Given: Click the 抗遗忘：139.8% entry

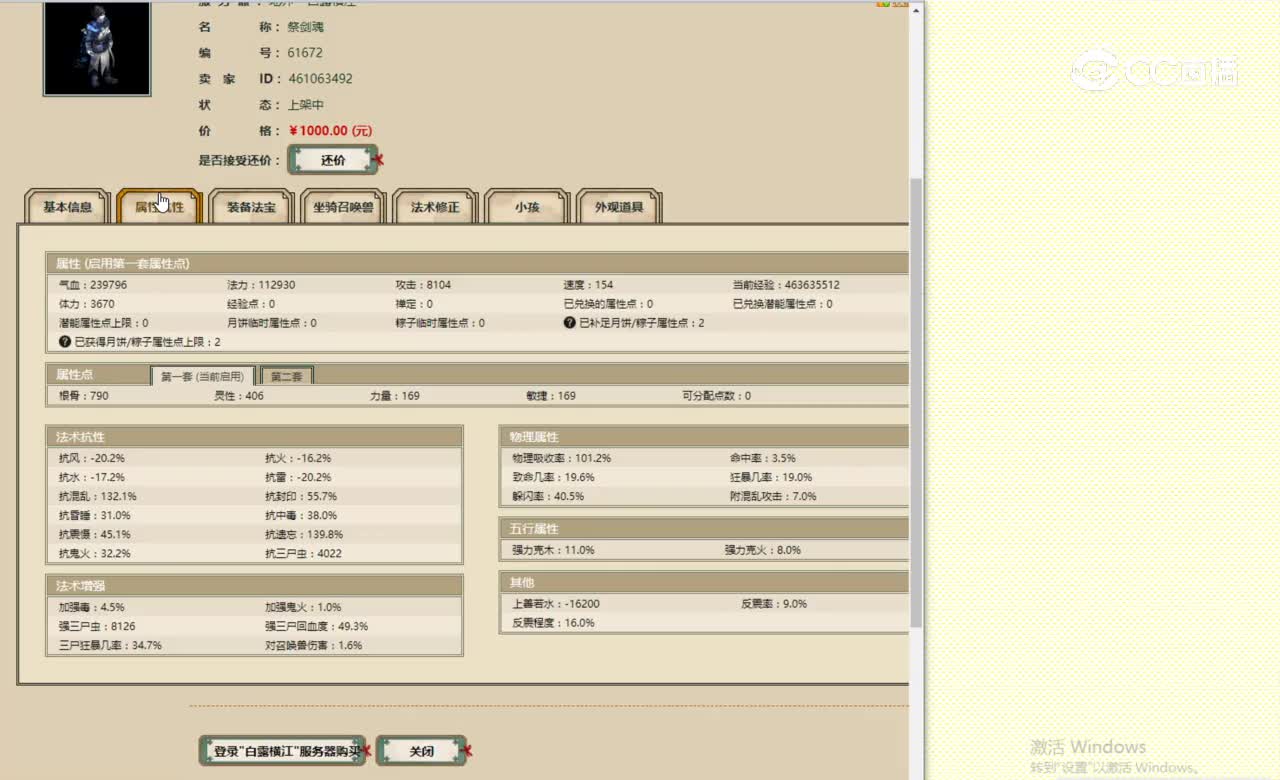Looking at the screenshot, I should click(x=304, y=534).
